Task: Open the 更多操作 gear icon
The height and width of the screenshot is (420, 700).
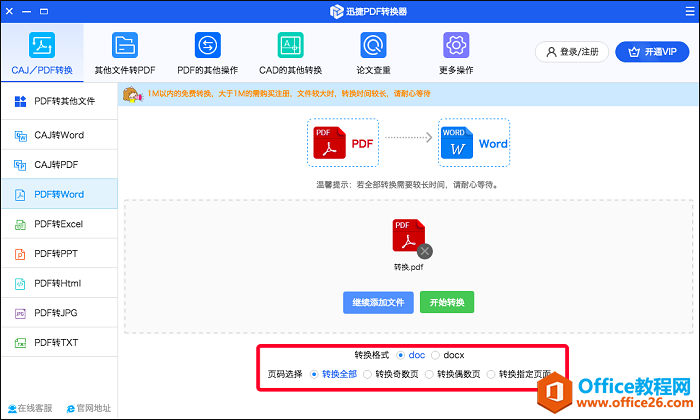Action: click(456, 46)
